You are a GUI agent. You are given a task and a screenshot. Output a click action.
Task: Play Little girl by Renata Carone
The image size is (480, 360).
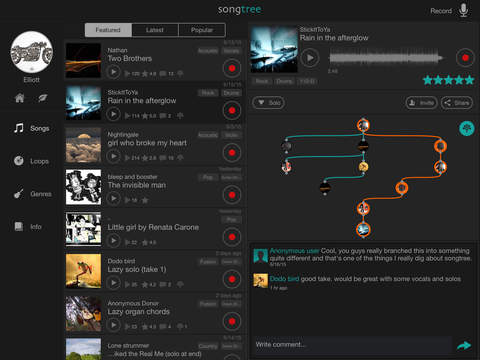(x=113, y=241)
